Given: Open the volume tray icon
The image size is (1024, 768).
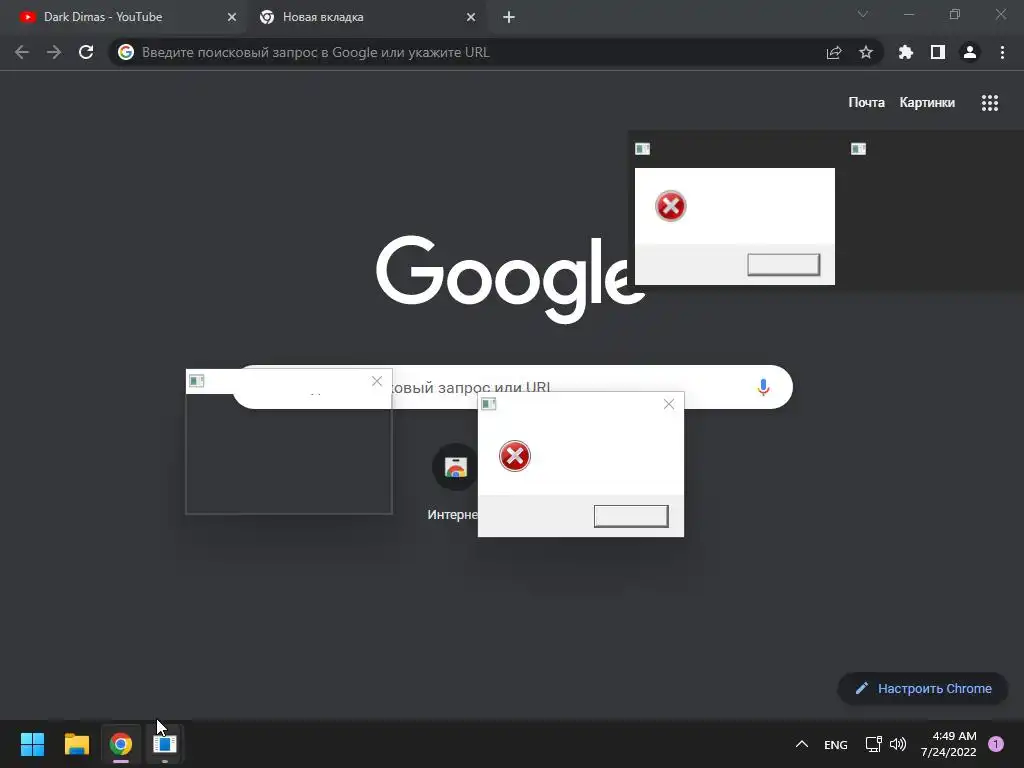Looking at the screenshot, I should [898, 744].
